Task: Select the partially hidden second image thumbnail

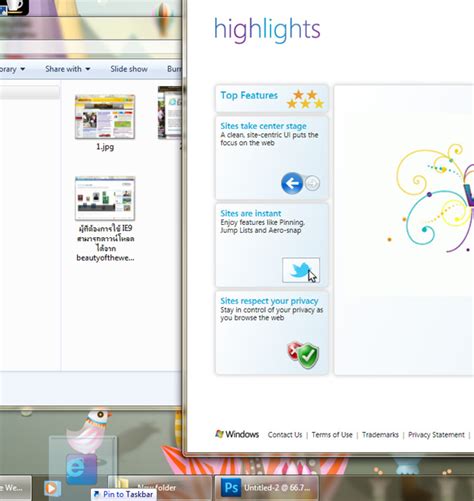Action: pyautogui.click(x=170, y=113)
